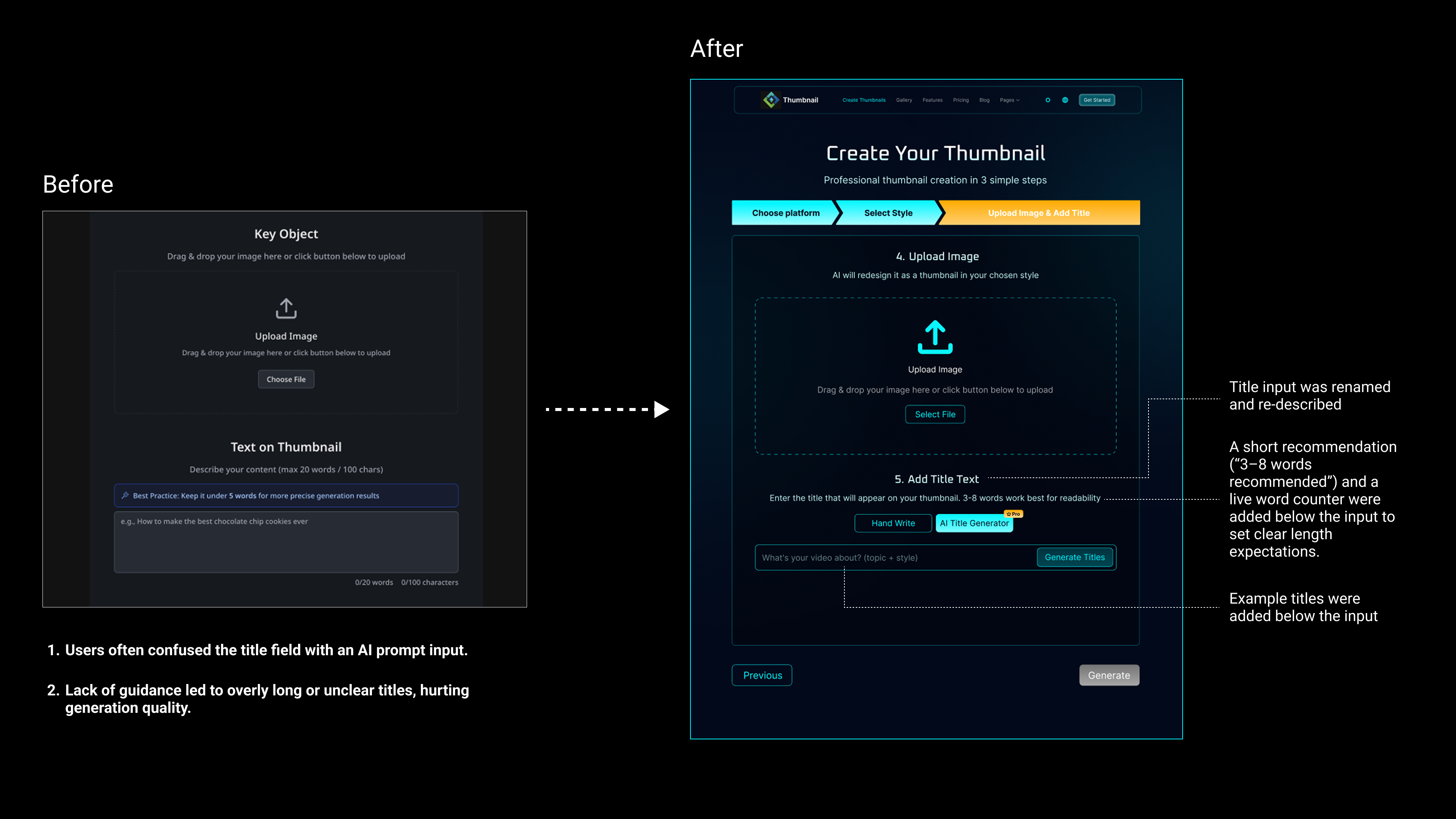Open the Pricing nav link
This screenshot has height=819, width=1456.
[x=960, y=100]
